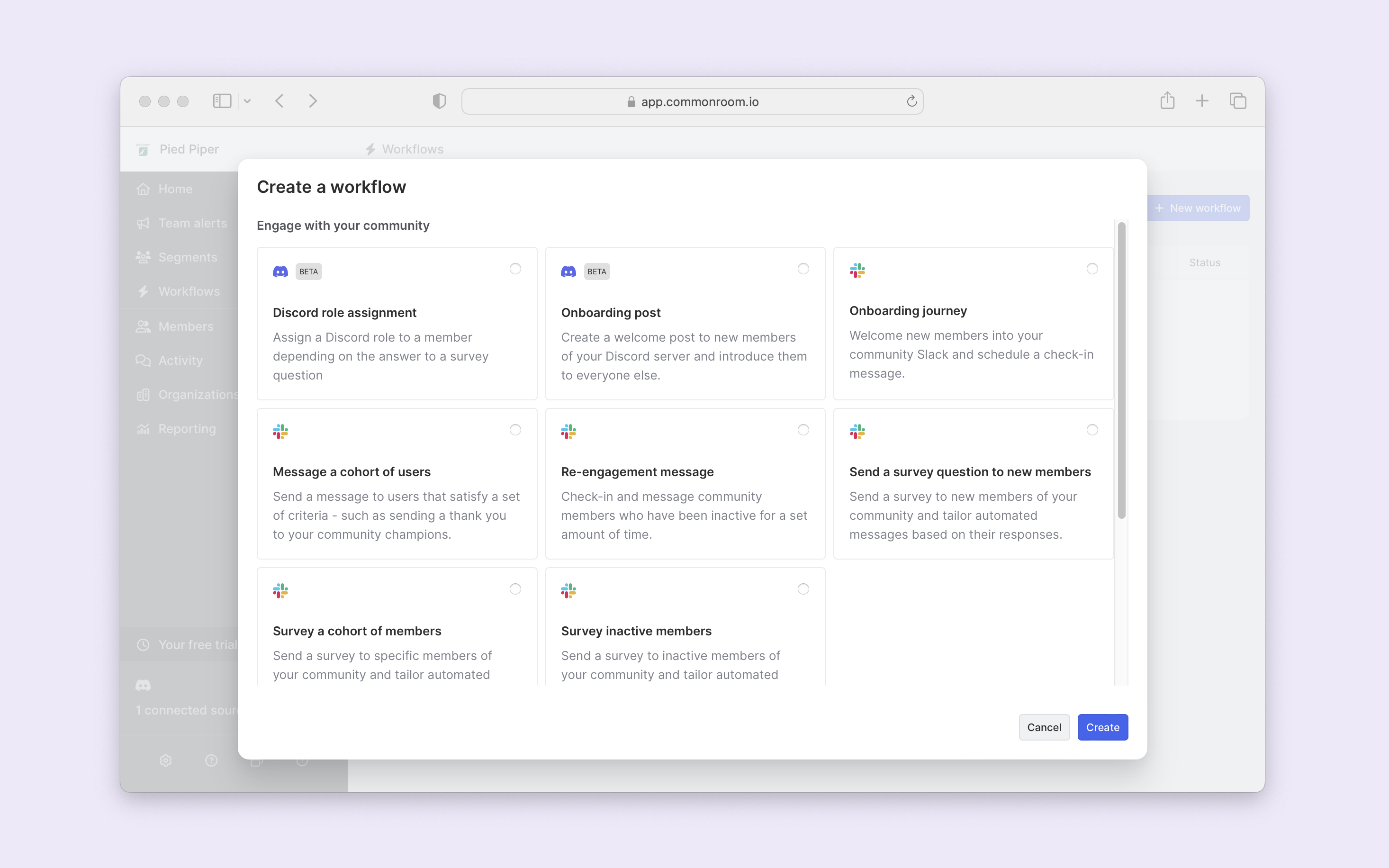Expand the sidebar options dropdown chevron
Image resolution: width=1389 pixels, height=868 pixels.
point(247,101)
